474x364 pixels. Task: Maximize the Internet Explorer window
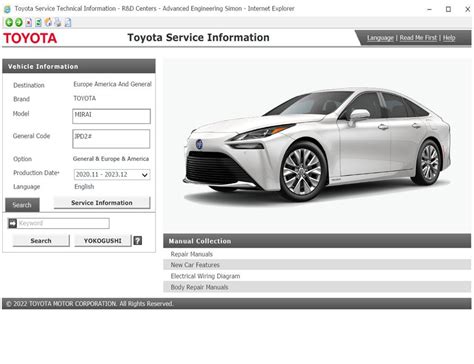click(x=449, y=9)
